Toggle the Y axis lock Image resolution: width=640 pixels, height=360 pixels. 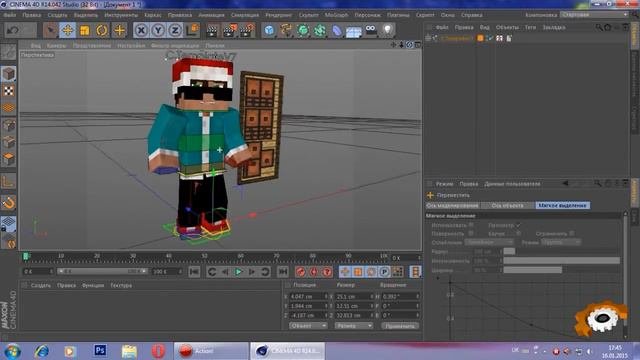click(x=158, y=30)
